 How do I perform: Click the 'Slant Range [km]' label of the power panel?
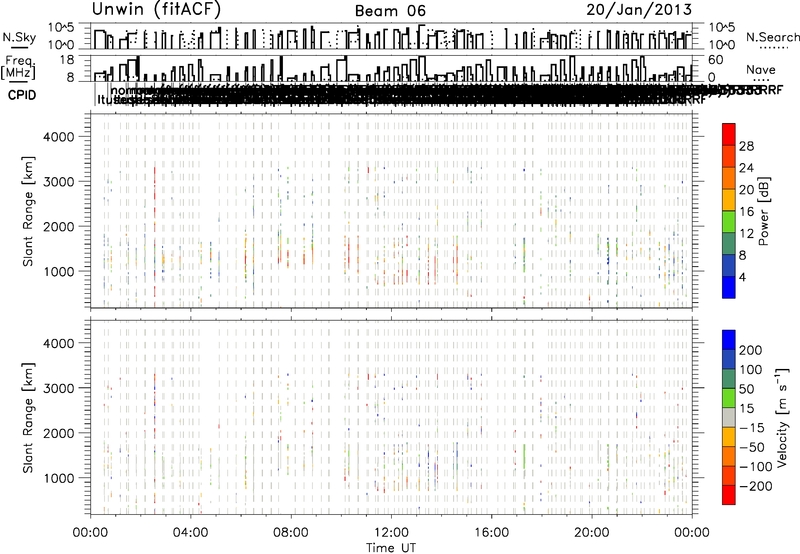point(28,211)
